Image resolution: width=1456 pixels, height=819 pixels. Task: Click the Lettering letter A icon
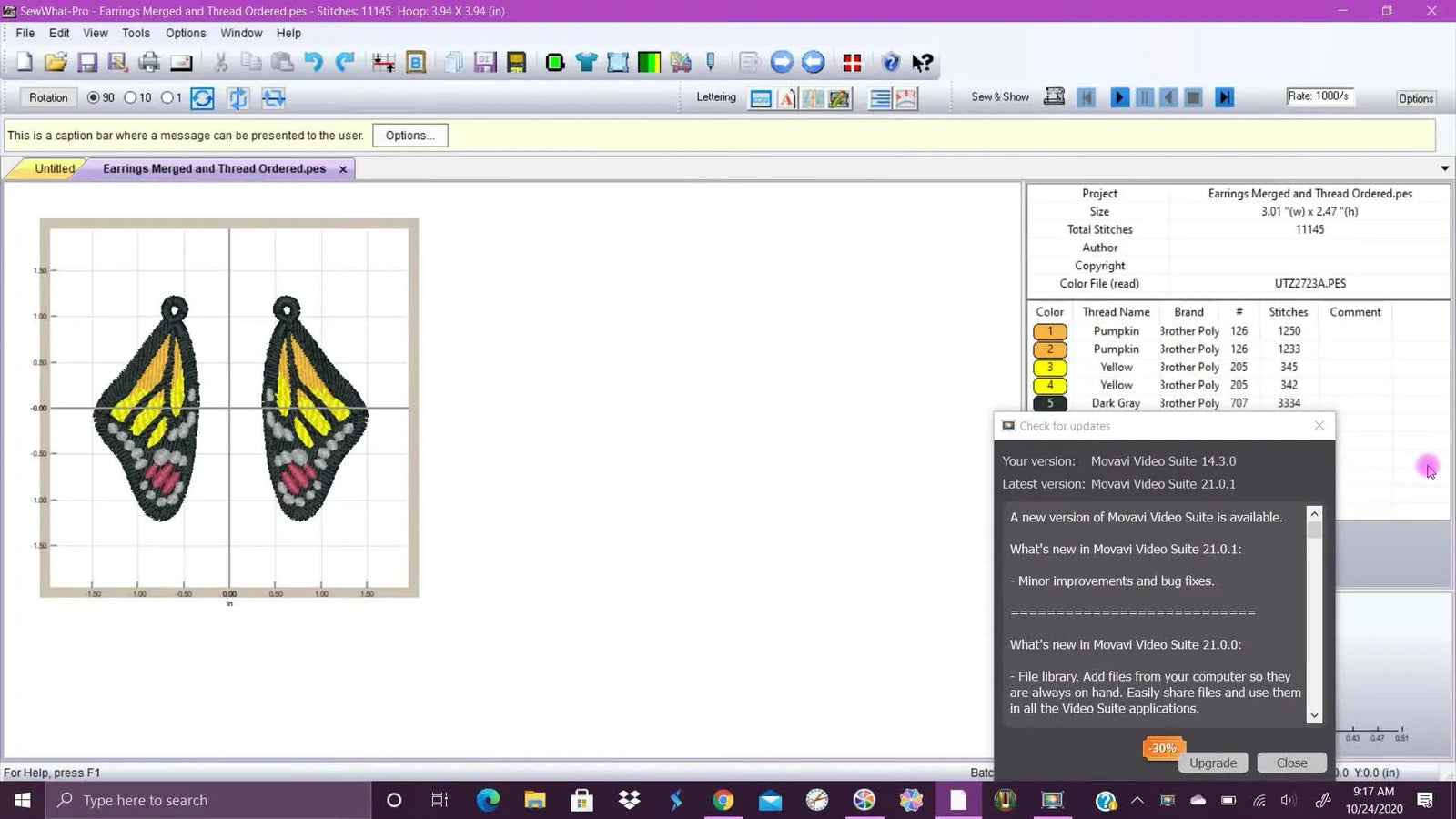coord(787,98)
